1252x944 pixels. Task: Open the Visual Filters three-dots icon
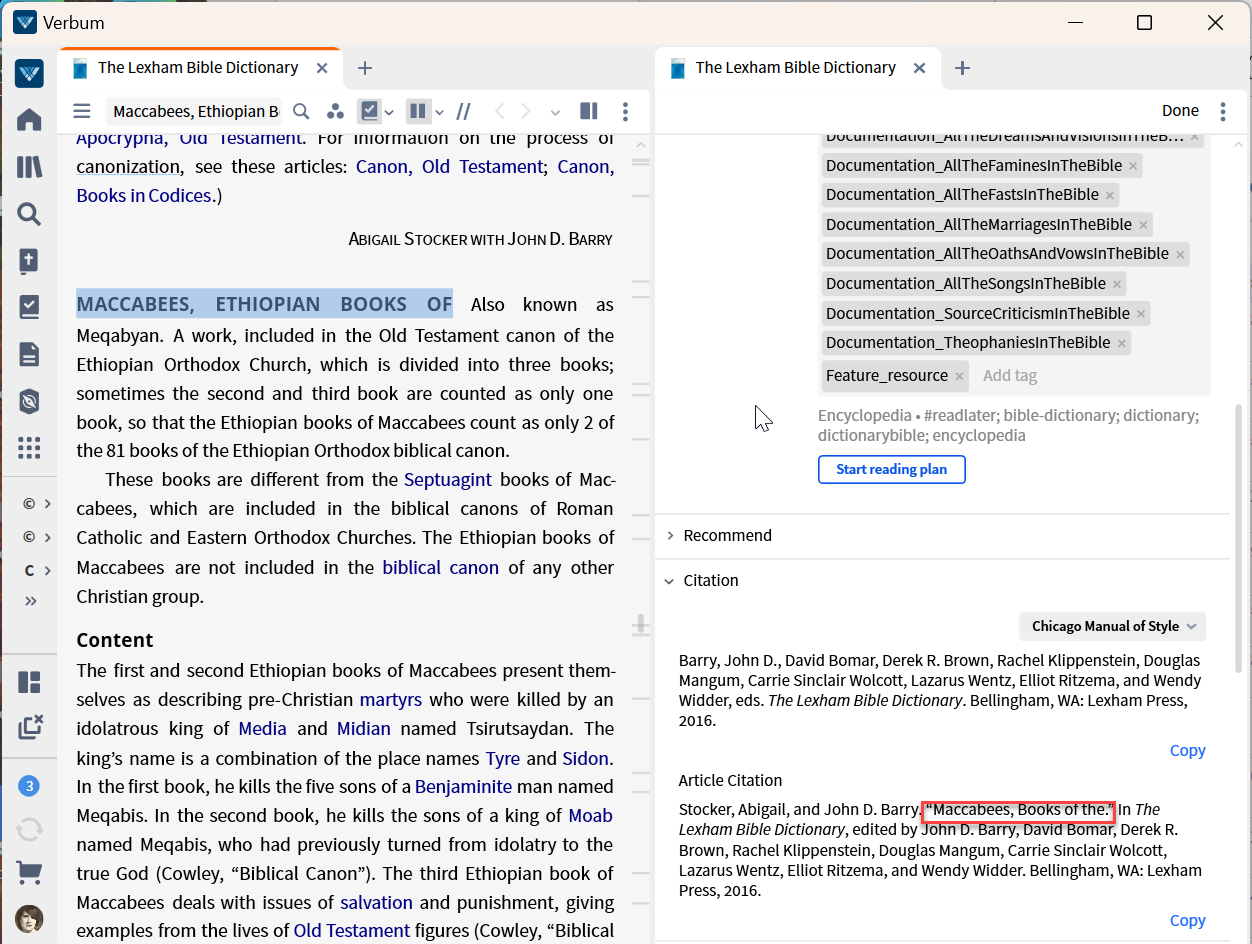tap(334, 111)
